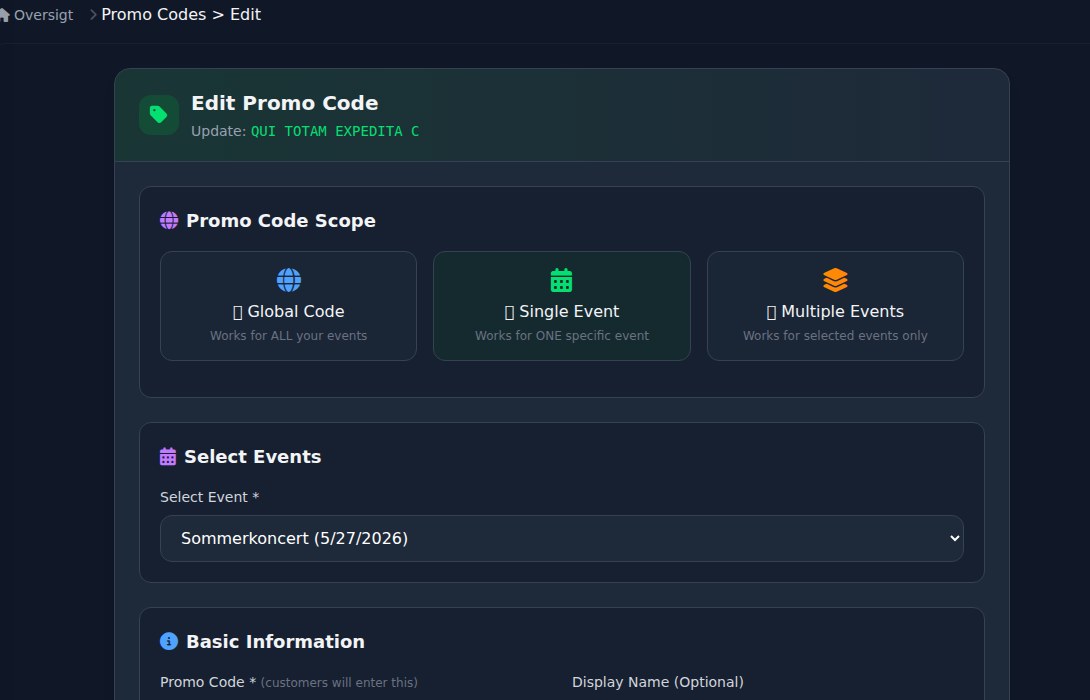Click the 'Promo Code *' field label
This screenshot has height=700, width=1090.
click(208, 682)
